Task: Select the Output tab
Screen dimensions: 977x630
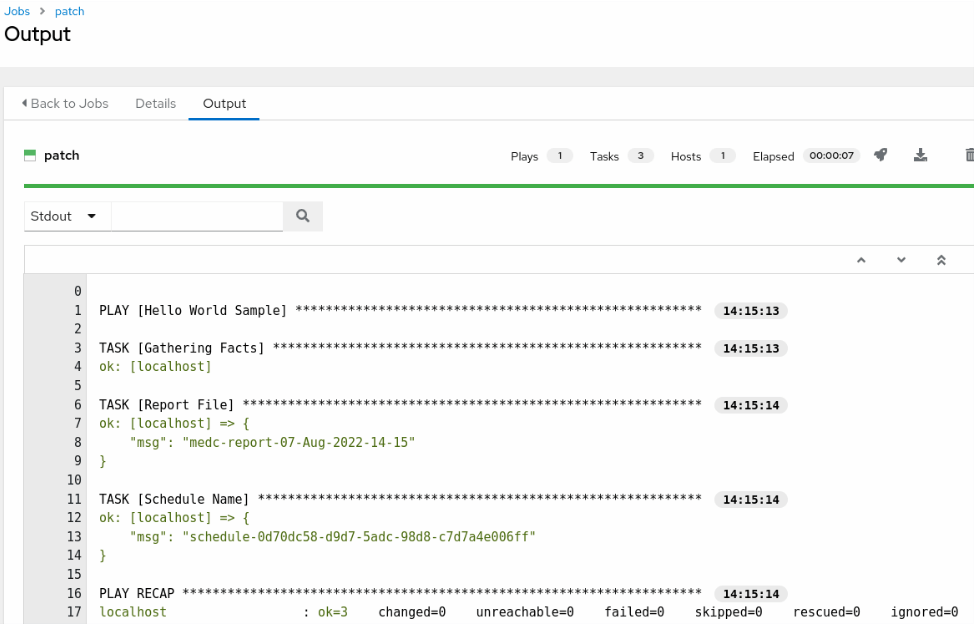Action: click(x=224, y=103)
